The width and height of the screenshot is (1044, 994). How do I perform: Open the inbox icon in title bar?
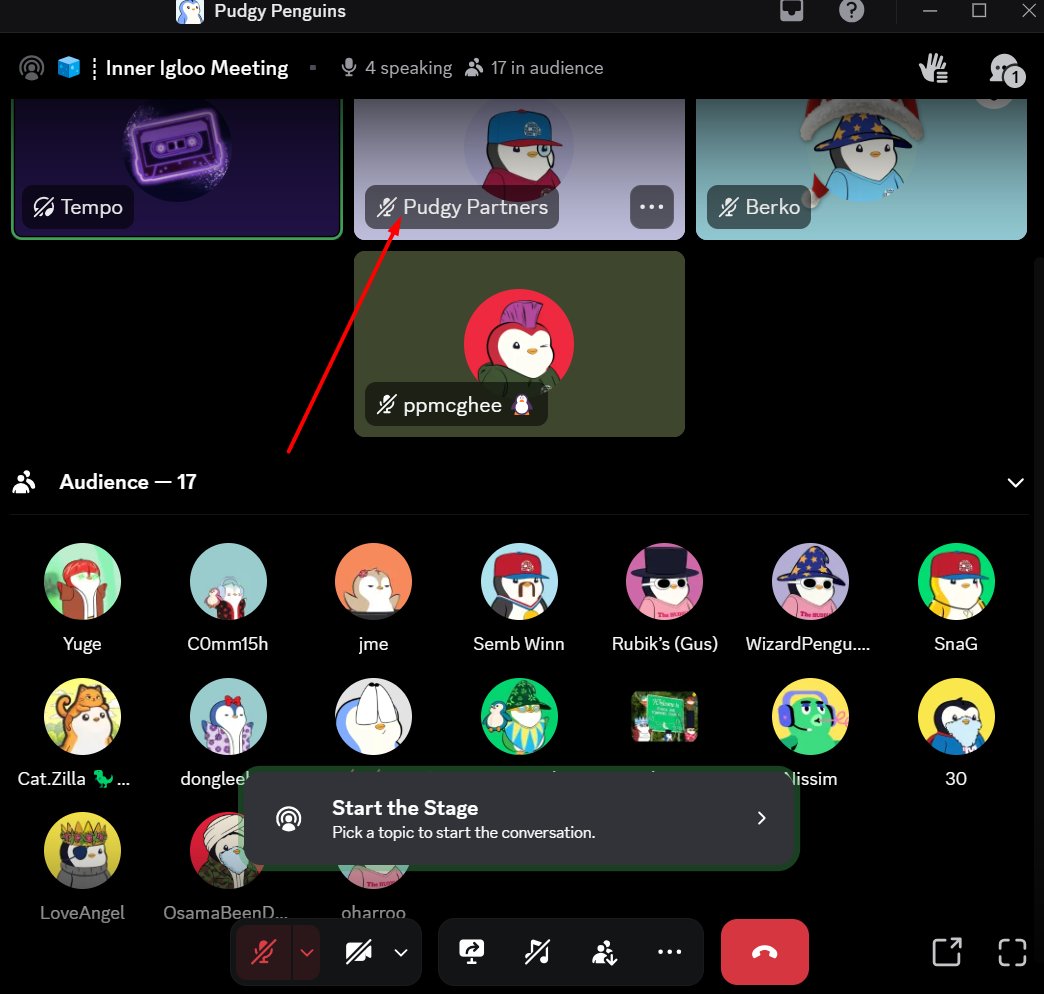(791, 10)
